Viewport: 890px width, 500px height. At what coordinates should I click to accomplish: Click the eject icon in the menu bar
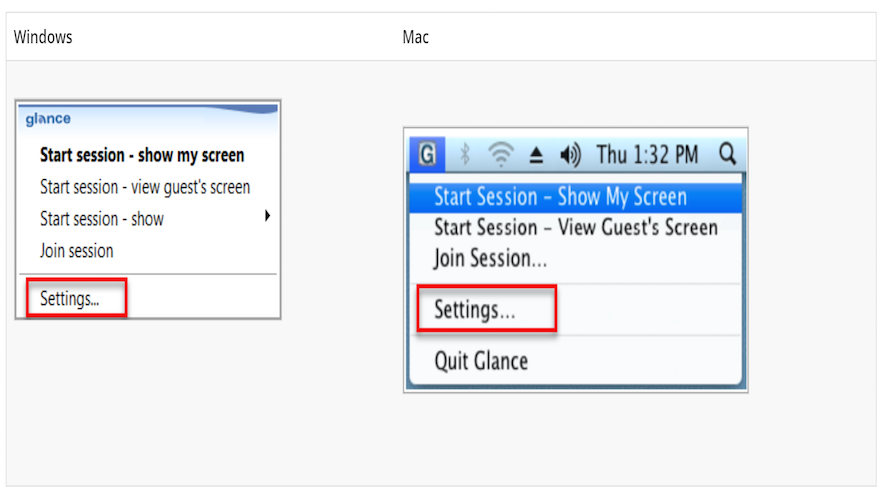coord(536,155)
